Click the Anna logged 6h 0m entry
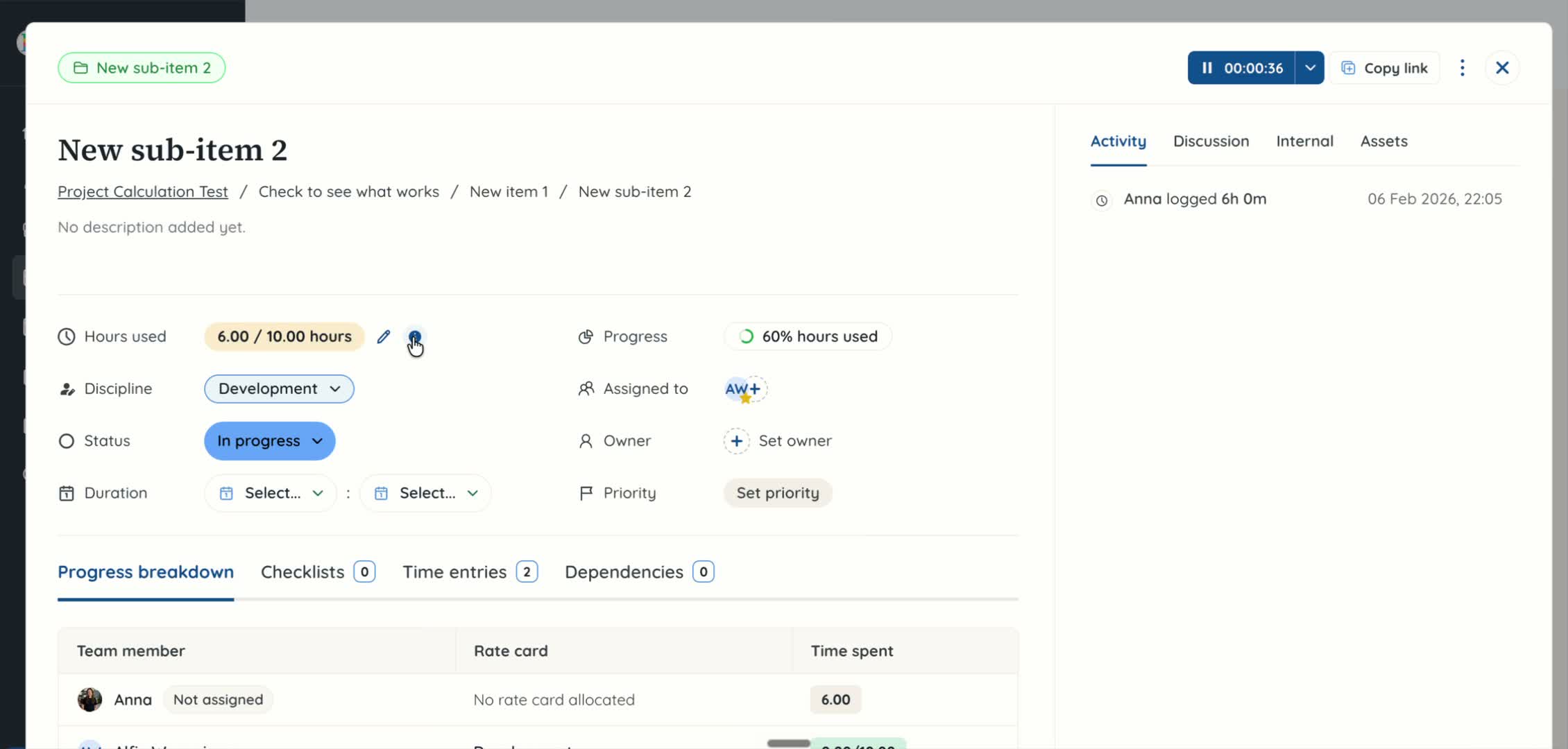 pos(1195,199)
